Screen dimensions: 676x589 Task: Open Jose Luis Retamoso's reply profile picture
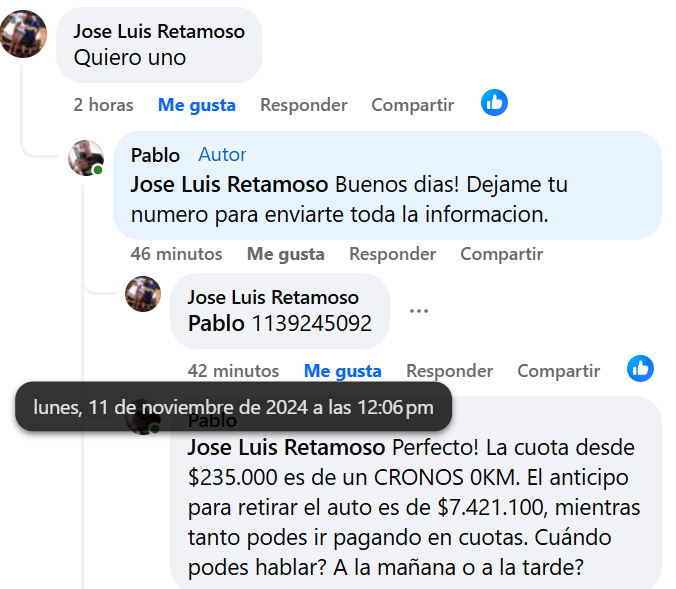[143, 294]
